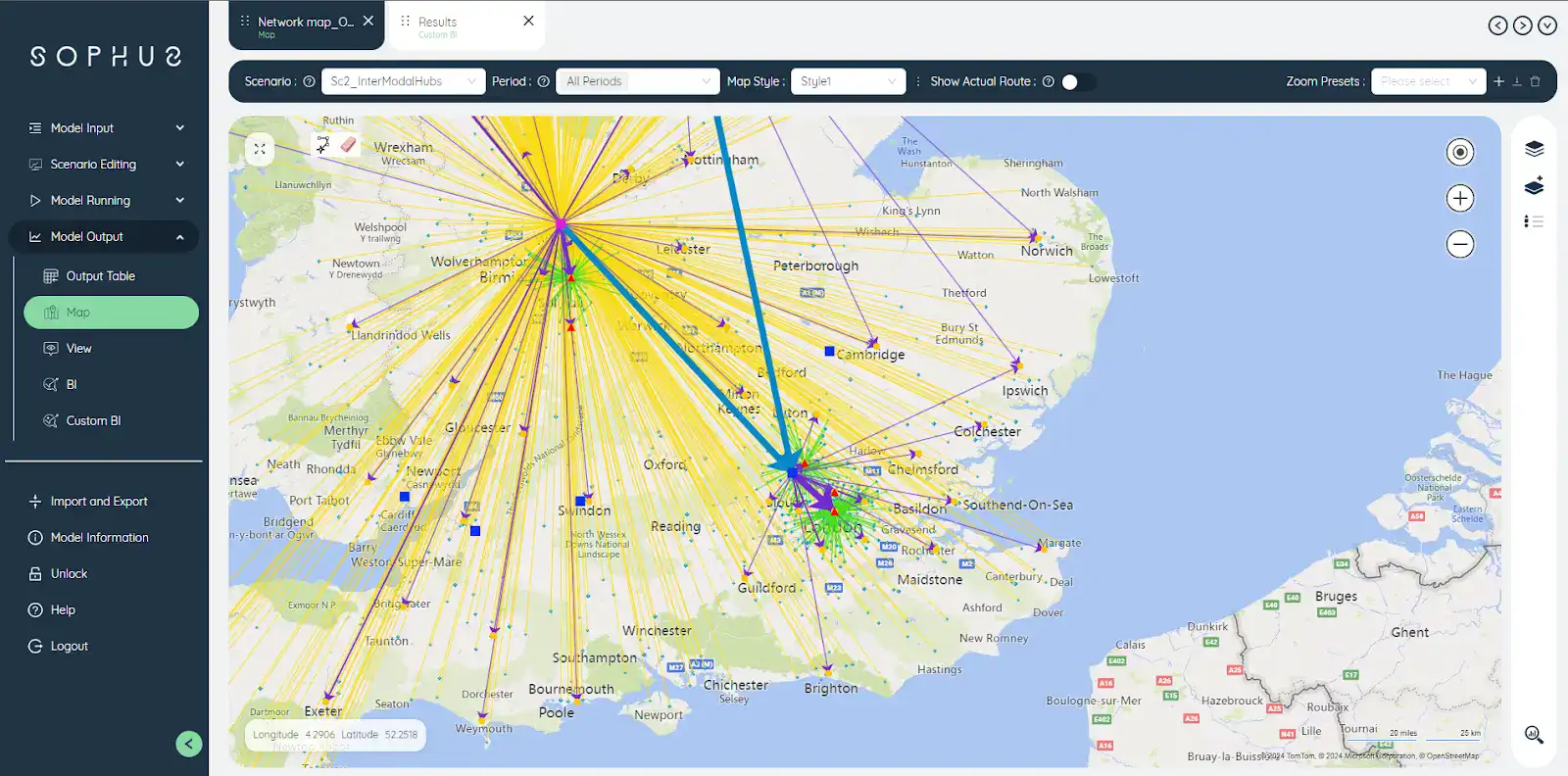
Task: Click the add layer icon
Action: (x=1534, y=186)
